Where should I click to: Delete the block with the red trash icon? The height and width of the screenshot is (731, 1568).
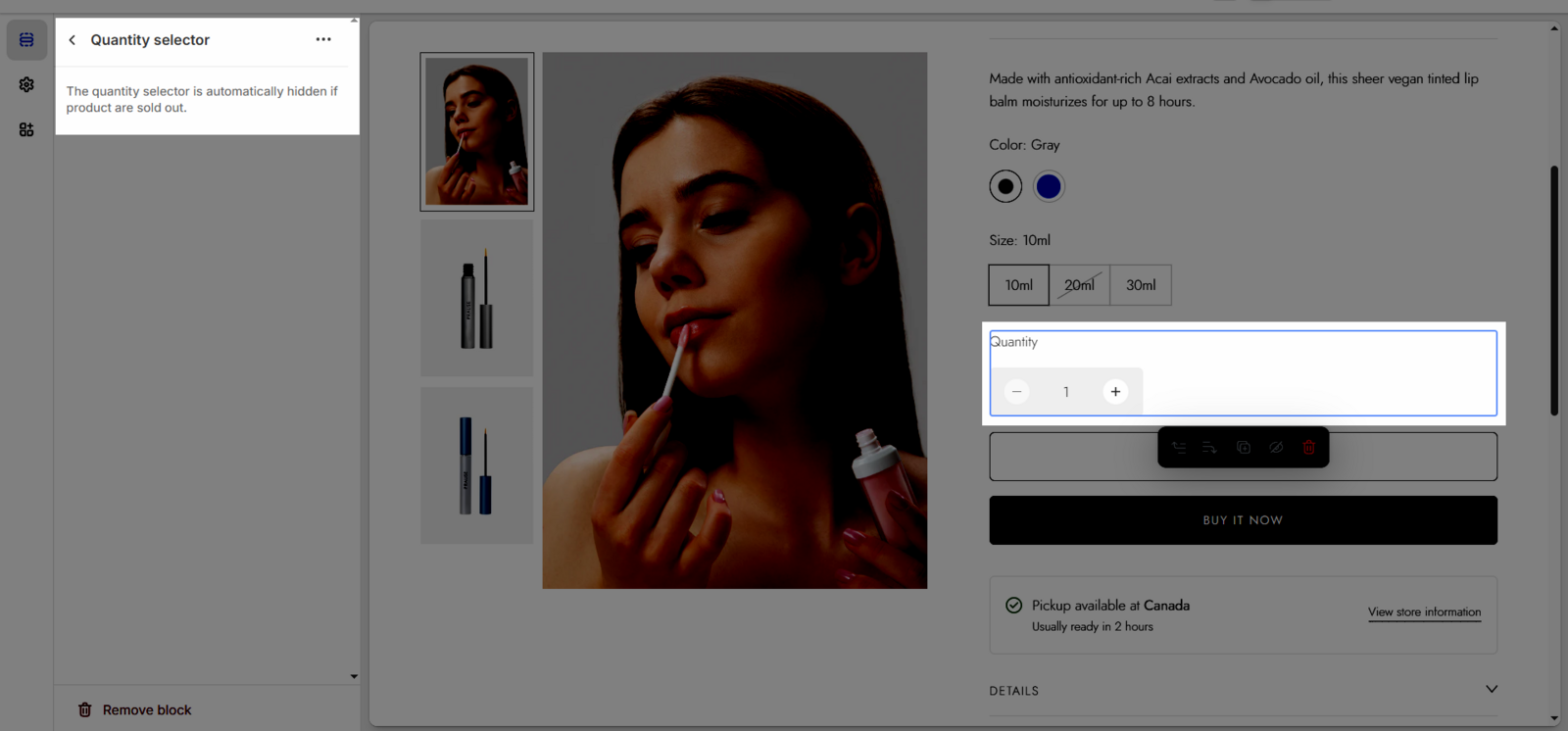[x=1309, y=448]
